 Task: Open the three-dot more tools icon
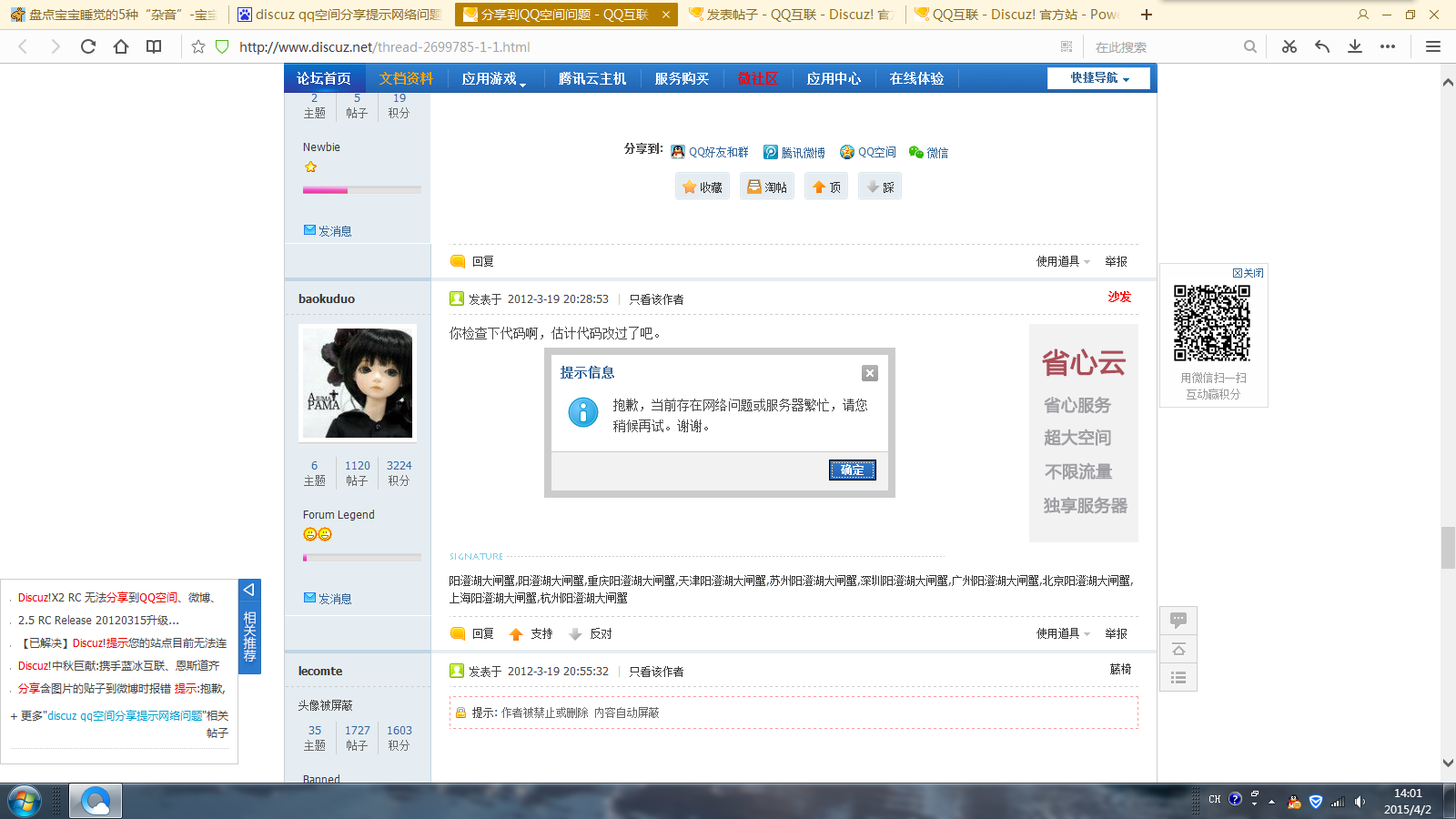1388,46
